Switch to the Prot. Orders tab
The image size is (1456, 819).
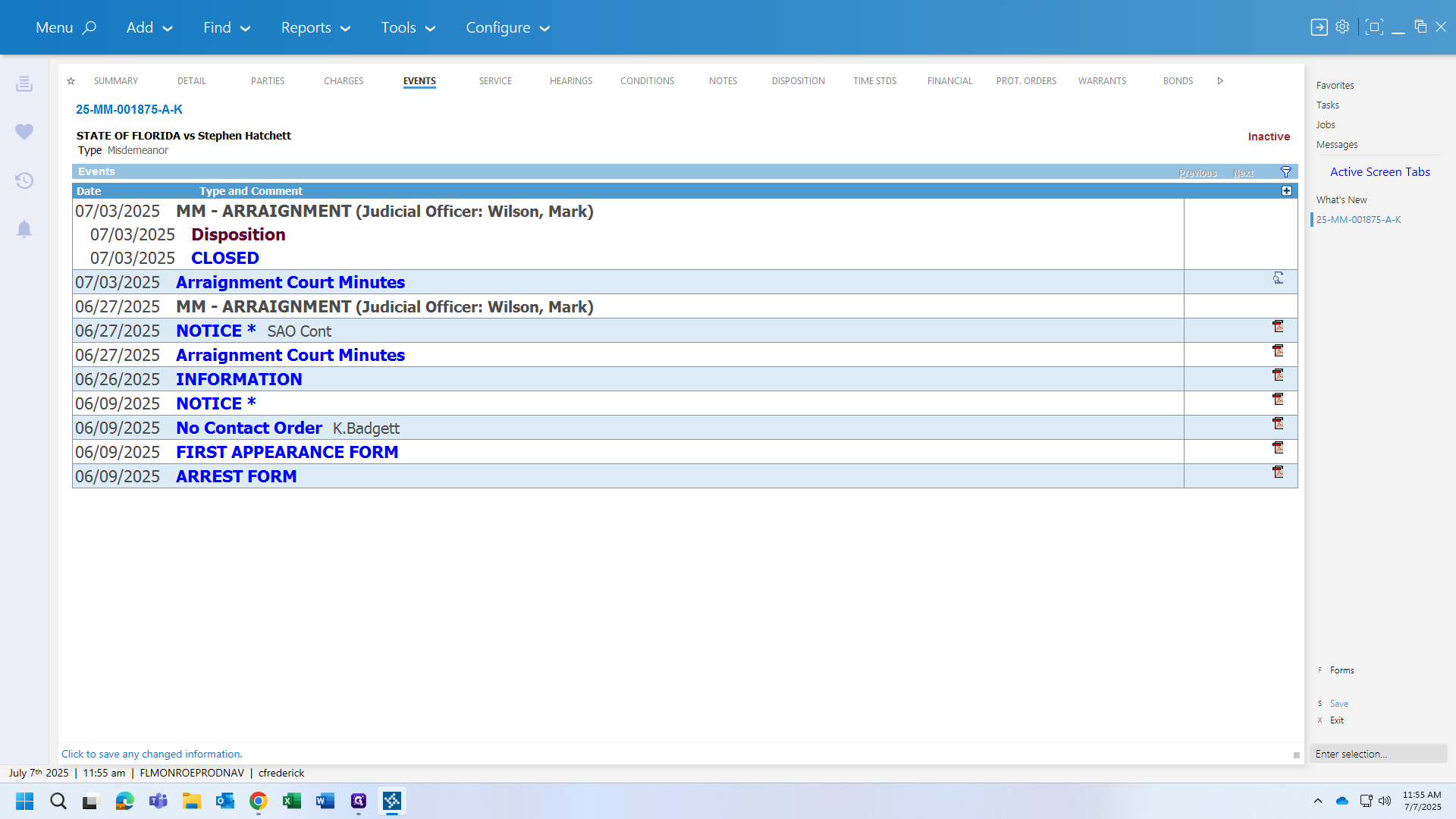[1026, 81]
